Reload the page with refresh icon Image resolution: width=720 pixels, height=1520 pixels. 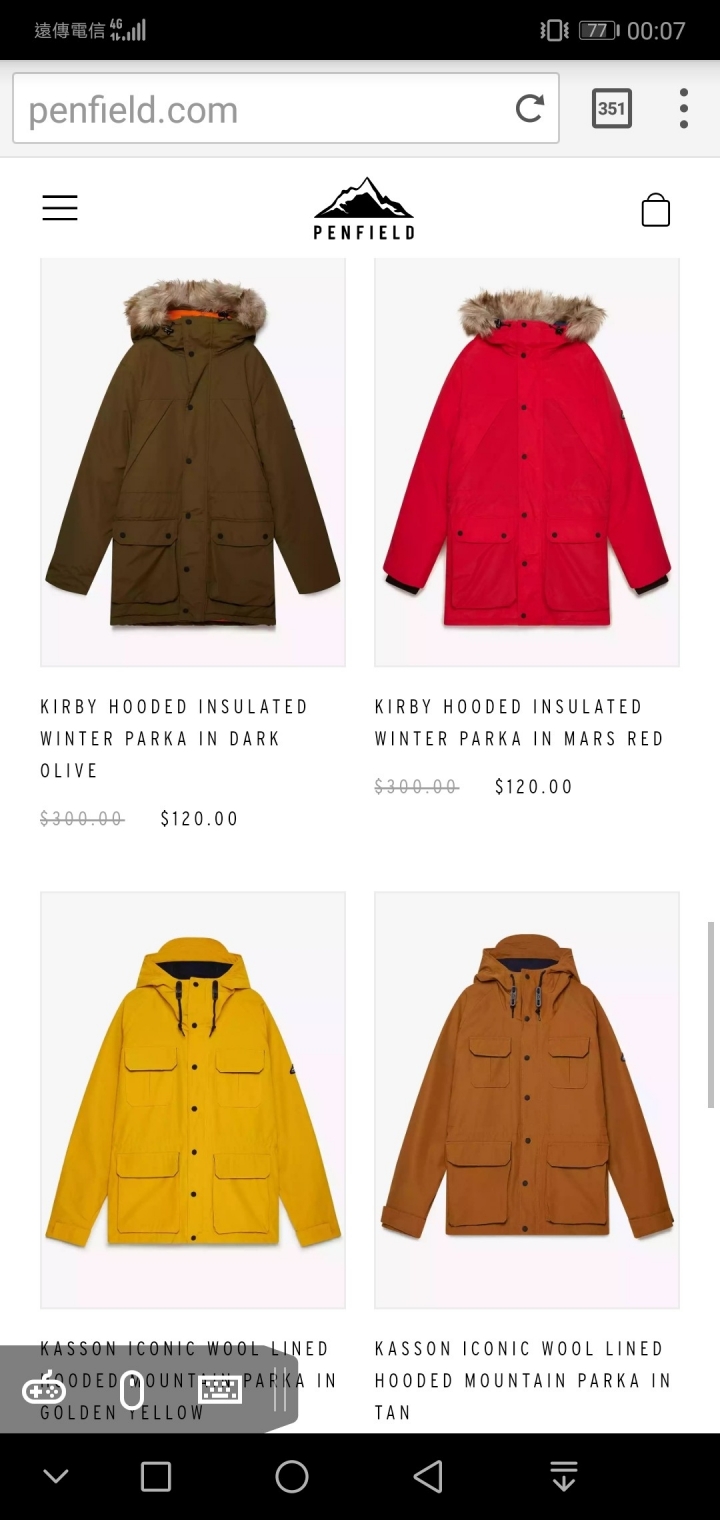[x=530, y=108]
